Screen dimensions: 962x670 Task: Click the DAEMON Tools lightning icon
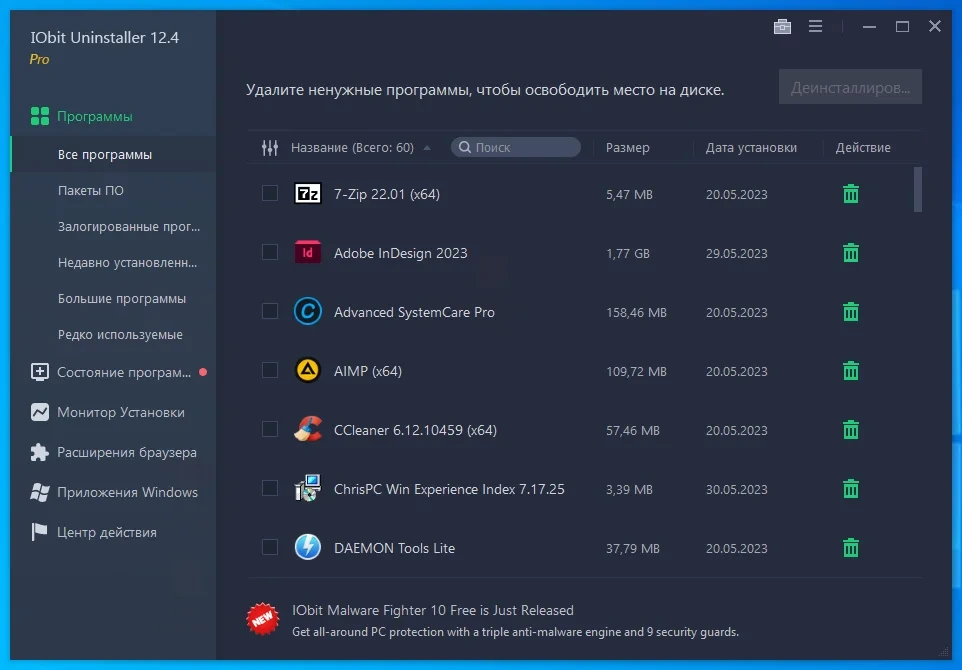(307, 547)
